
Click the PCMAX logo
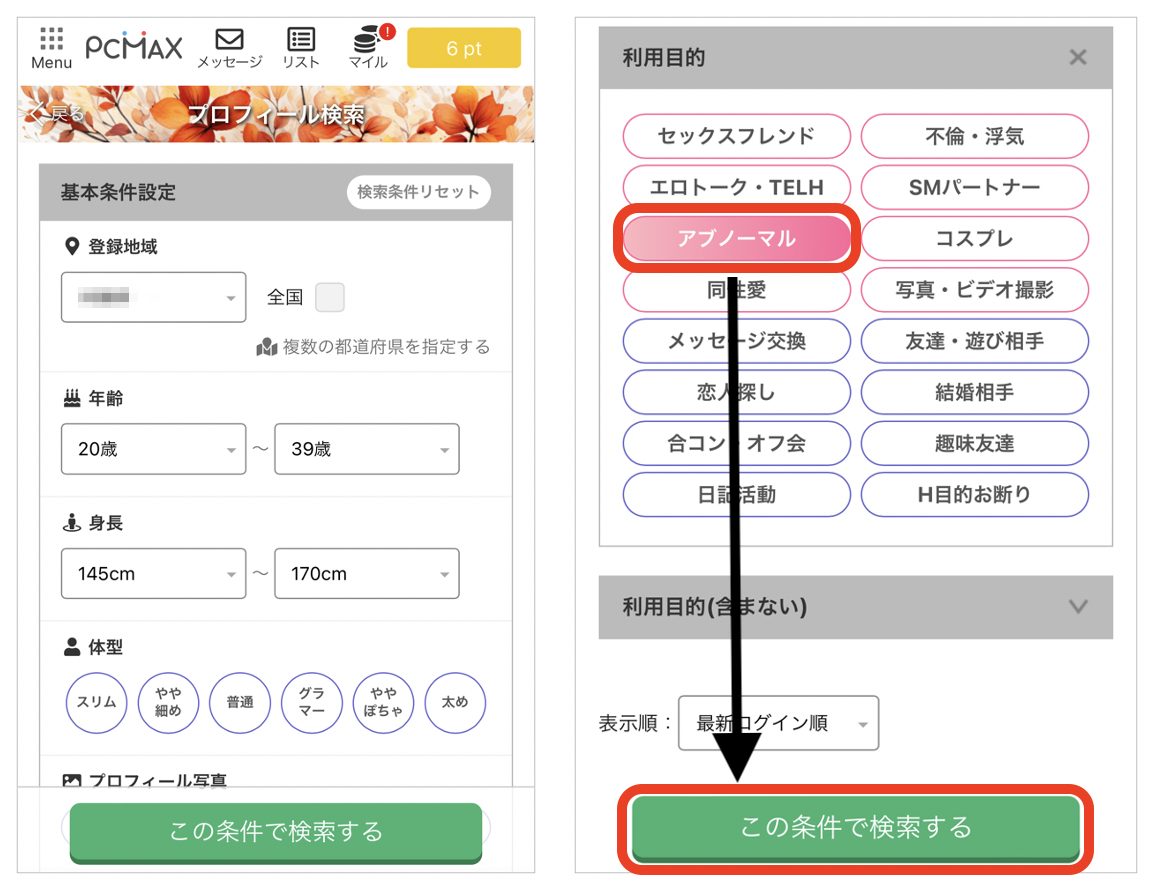(x=133, y=47)
